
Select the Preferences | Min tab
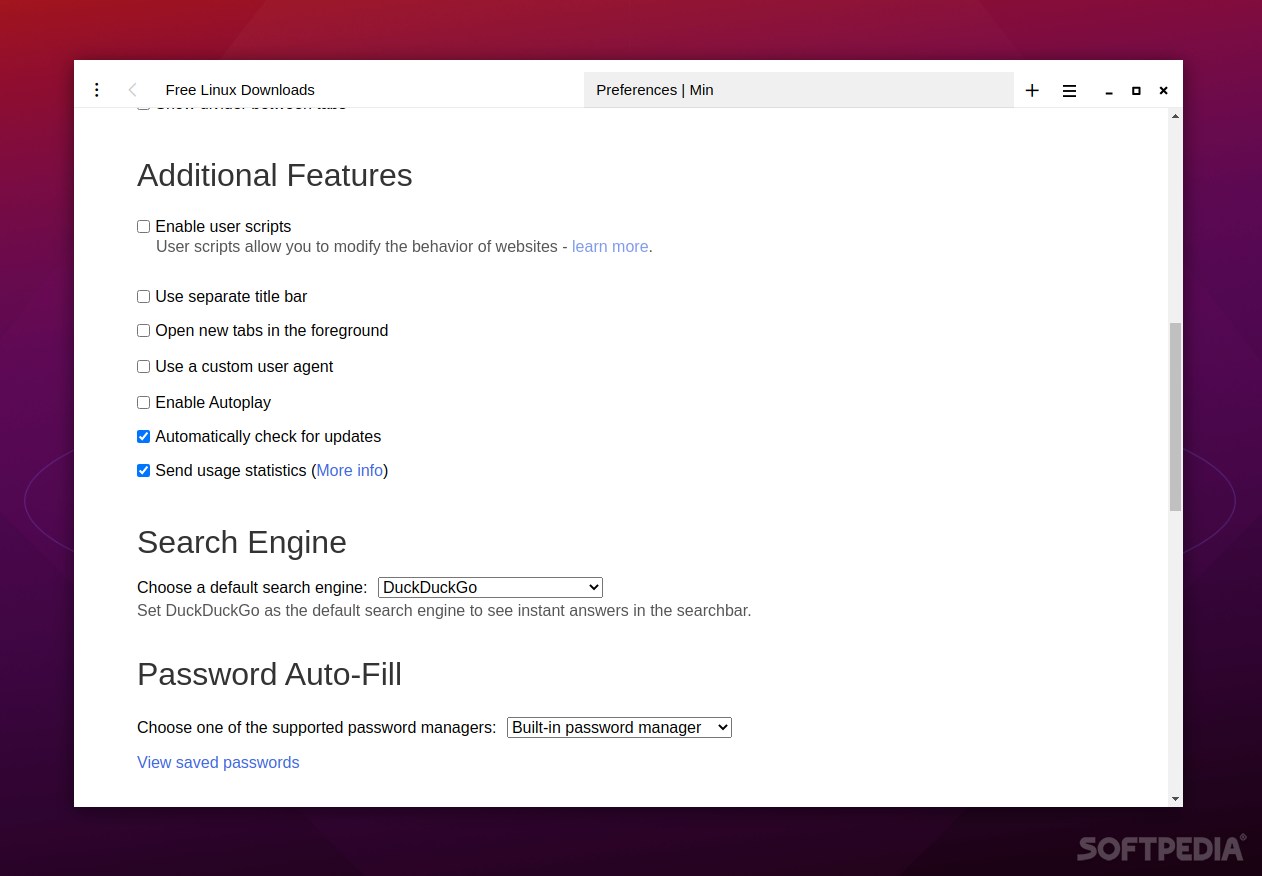(799, 90)
